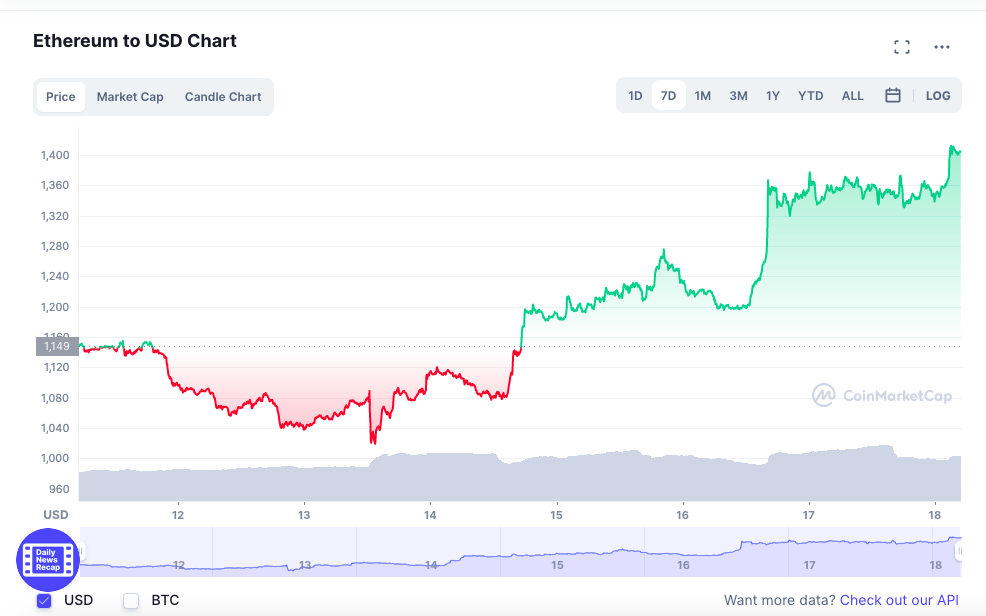Select the 1D time range

click(x=635, y=96)
